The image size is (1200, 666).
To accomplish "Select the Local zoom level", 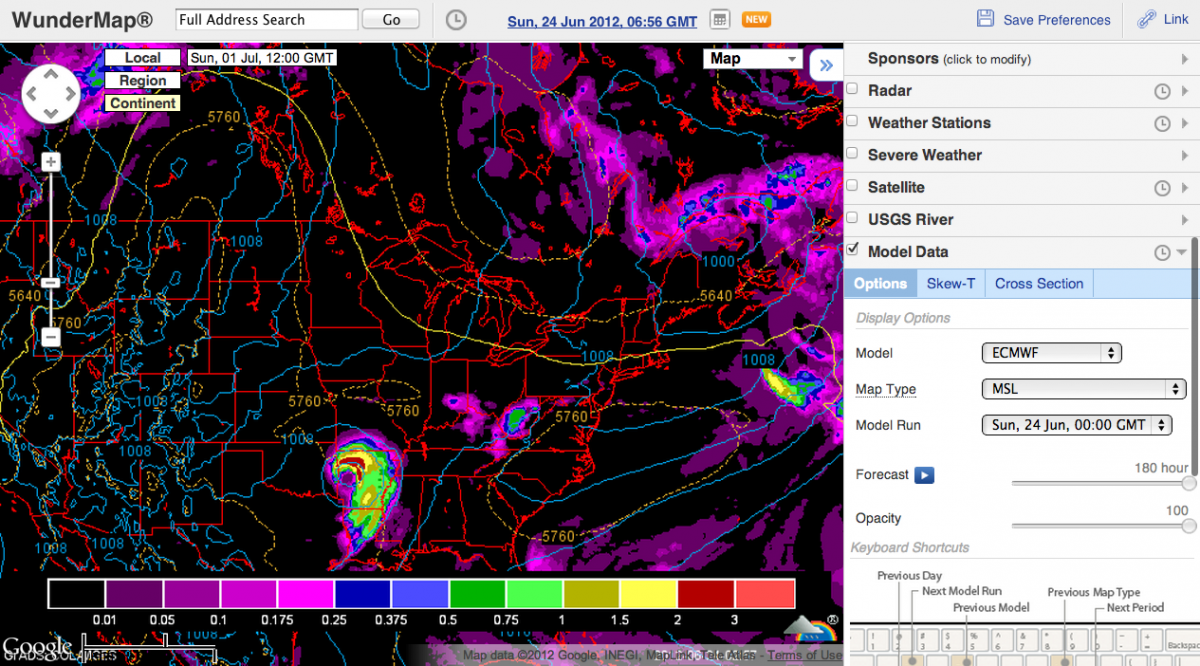I will coord(143,58).
